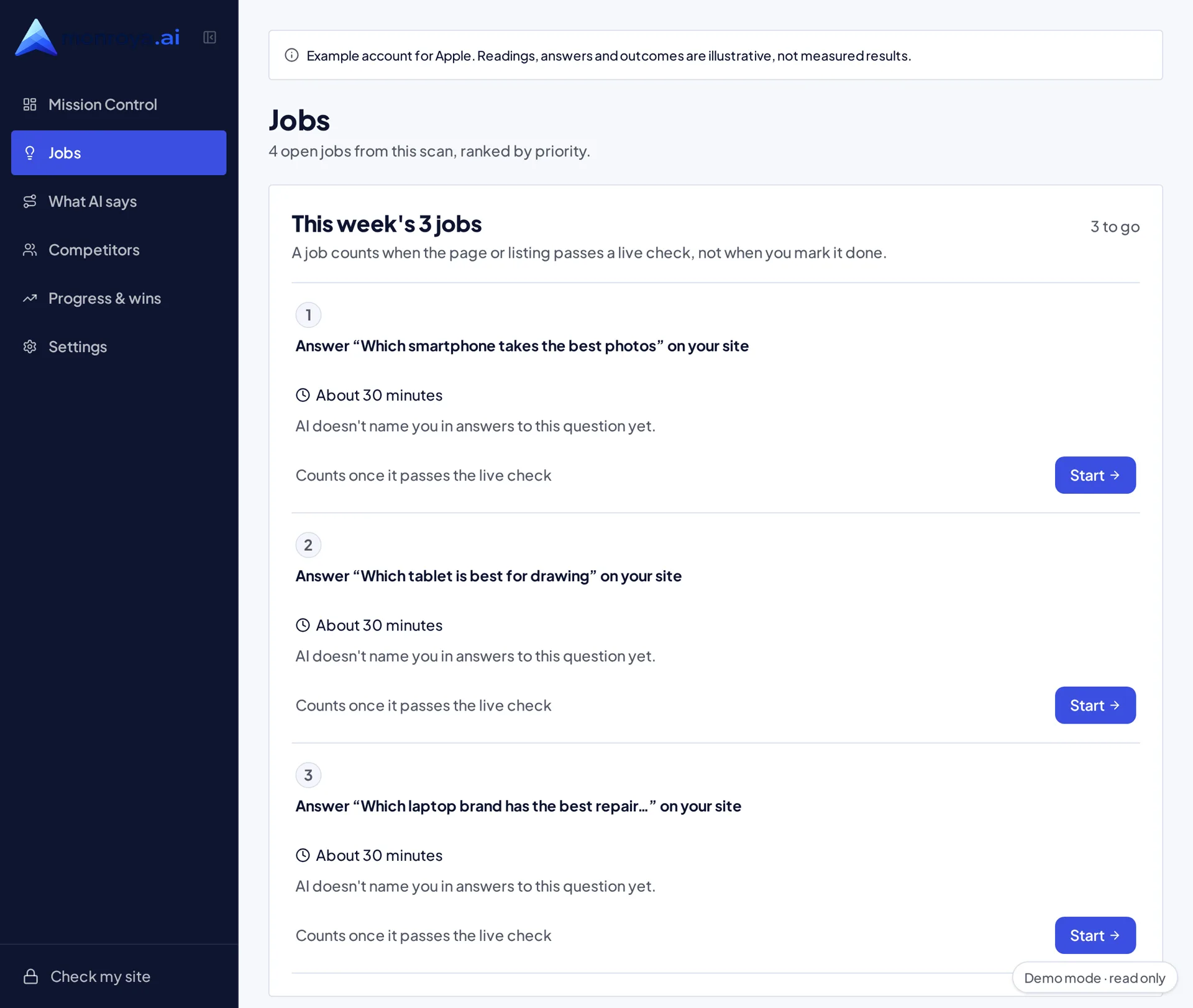Viewport: 1193px width, 1008px height.
Task: Click the Example account banner text
Action: click(609, 56)
